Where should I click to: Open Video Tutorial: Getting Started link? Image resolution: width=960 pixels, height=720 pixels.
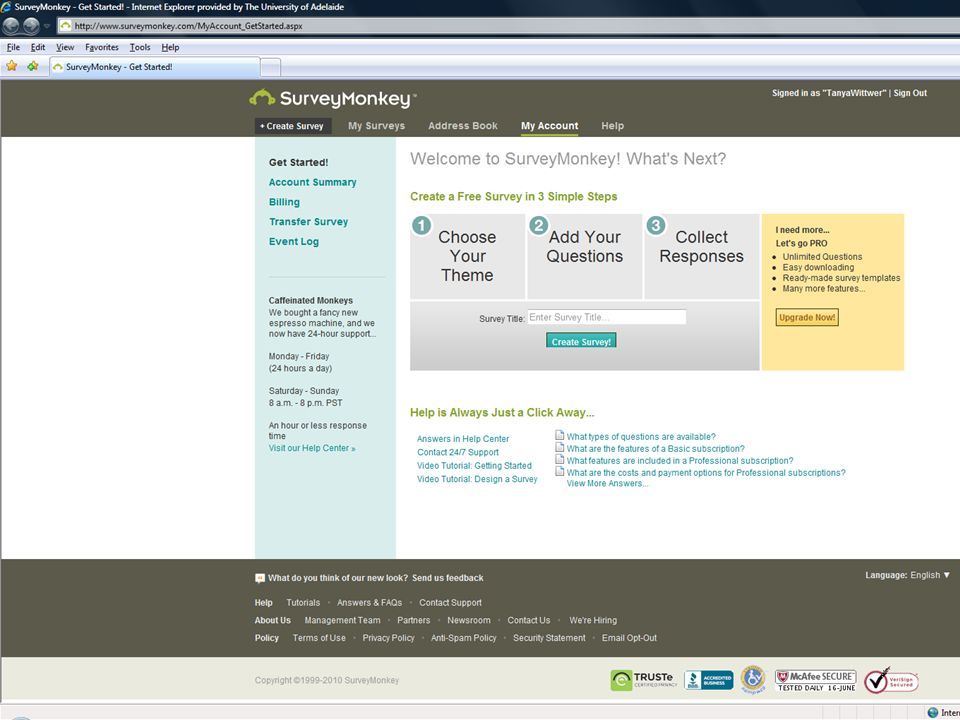coord(474,466)
